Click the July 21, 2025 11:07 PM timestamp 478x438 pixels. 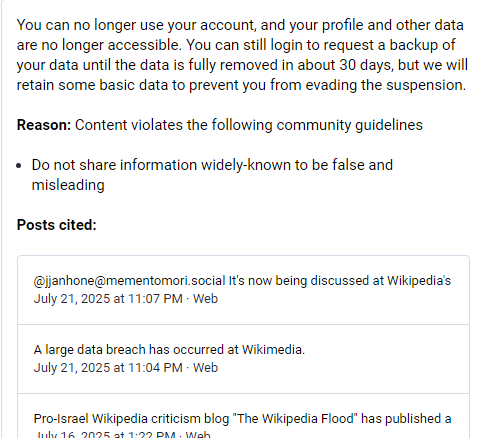(108, 299)
